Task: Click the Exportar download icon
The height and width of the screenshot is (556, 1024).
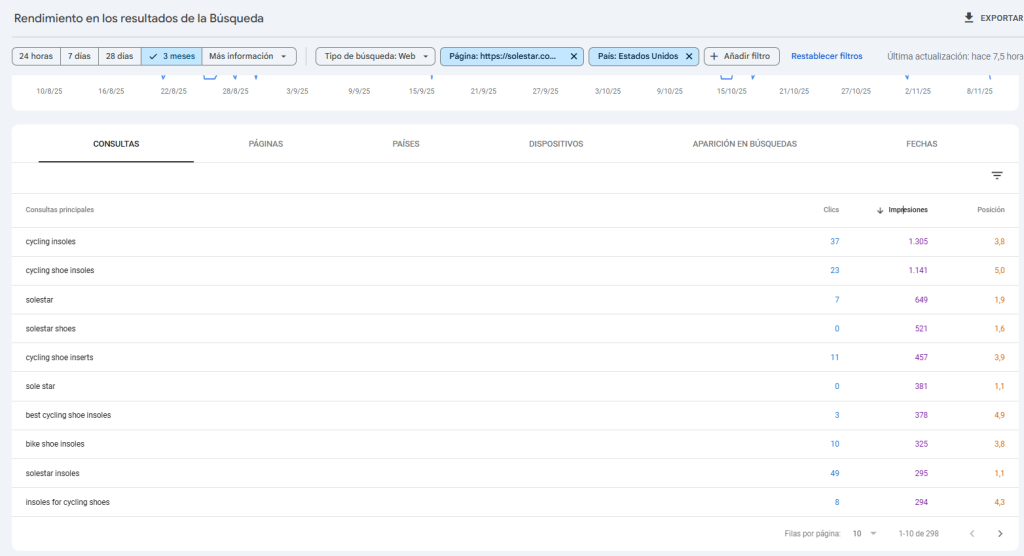Action: click(968, 18)
